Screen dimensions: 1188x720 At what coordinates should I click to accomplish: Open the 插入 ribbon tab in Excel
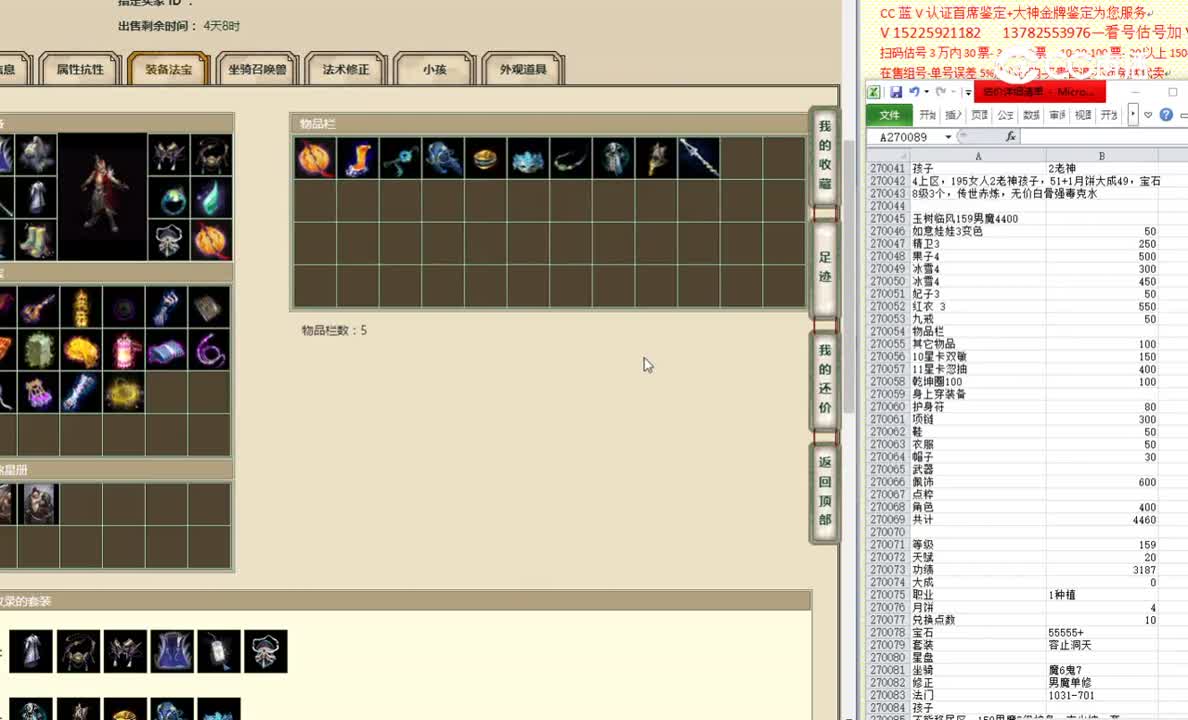coord(953,114)
